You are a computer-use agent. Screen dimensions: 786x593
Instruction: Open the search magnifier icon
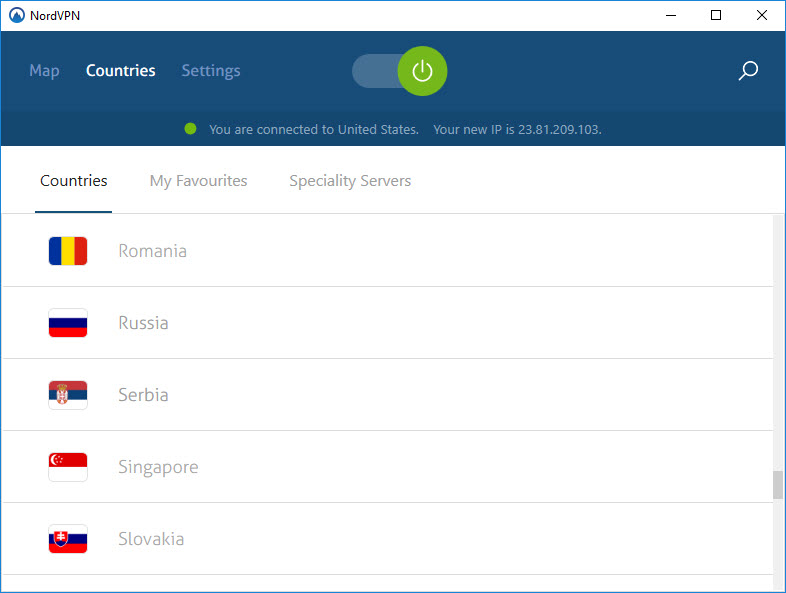click(748, 71)
